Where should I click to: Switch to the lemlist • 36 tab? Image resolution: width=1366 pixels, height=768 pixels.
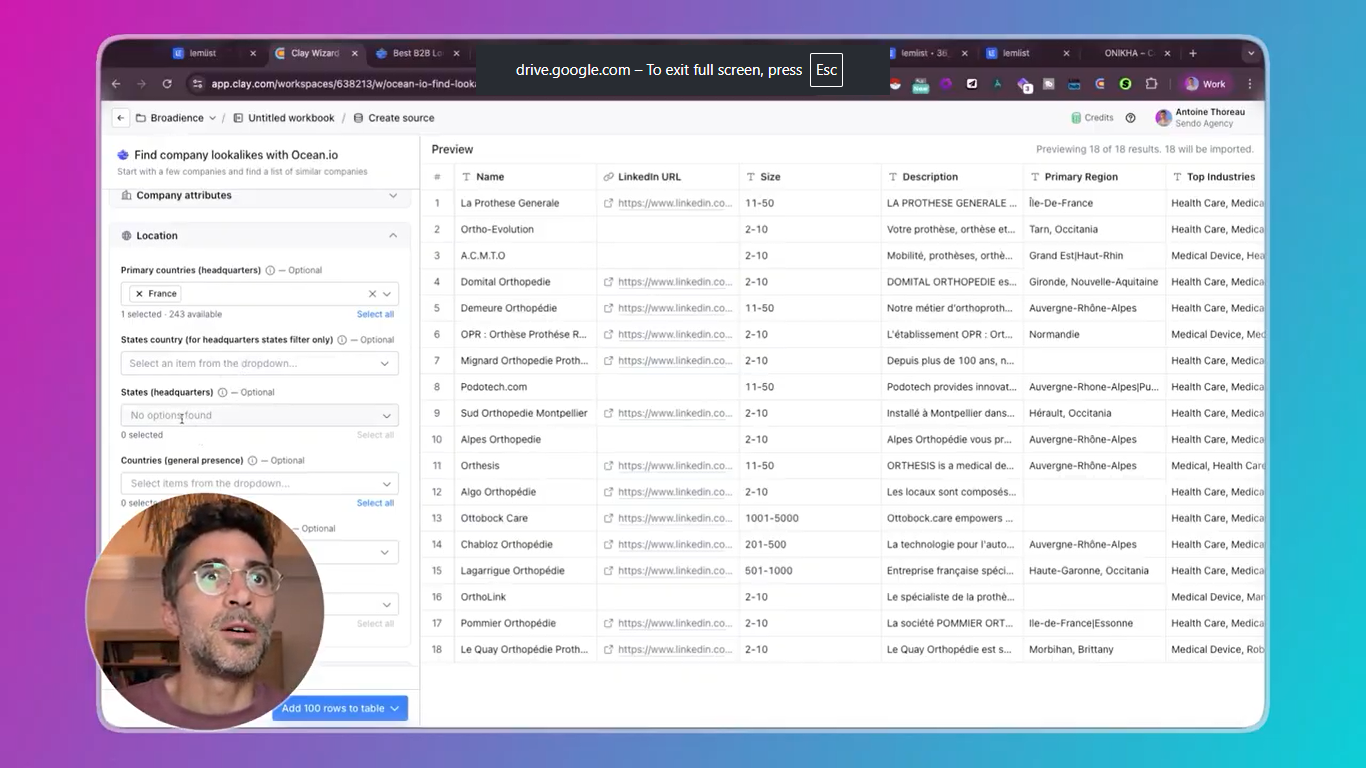926,53
